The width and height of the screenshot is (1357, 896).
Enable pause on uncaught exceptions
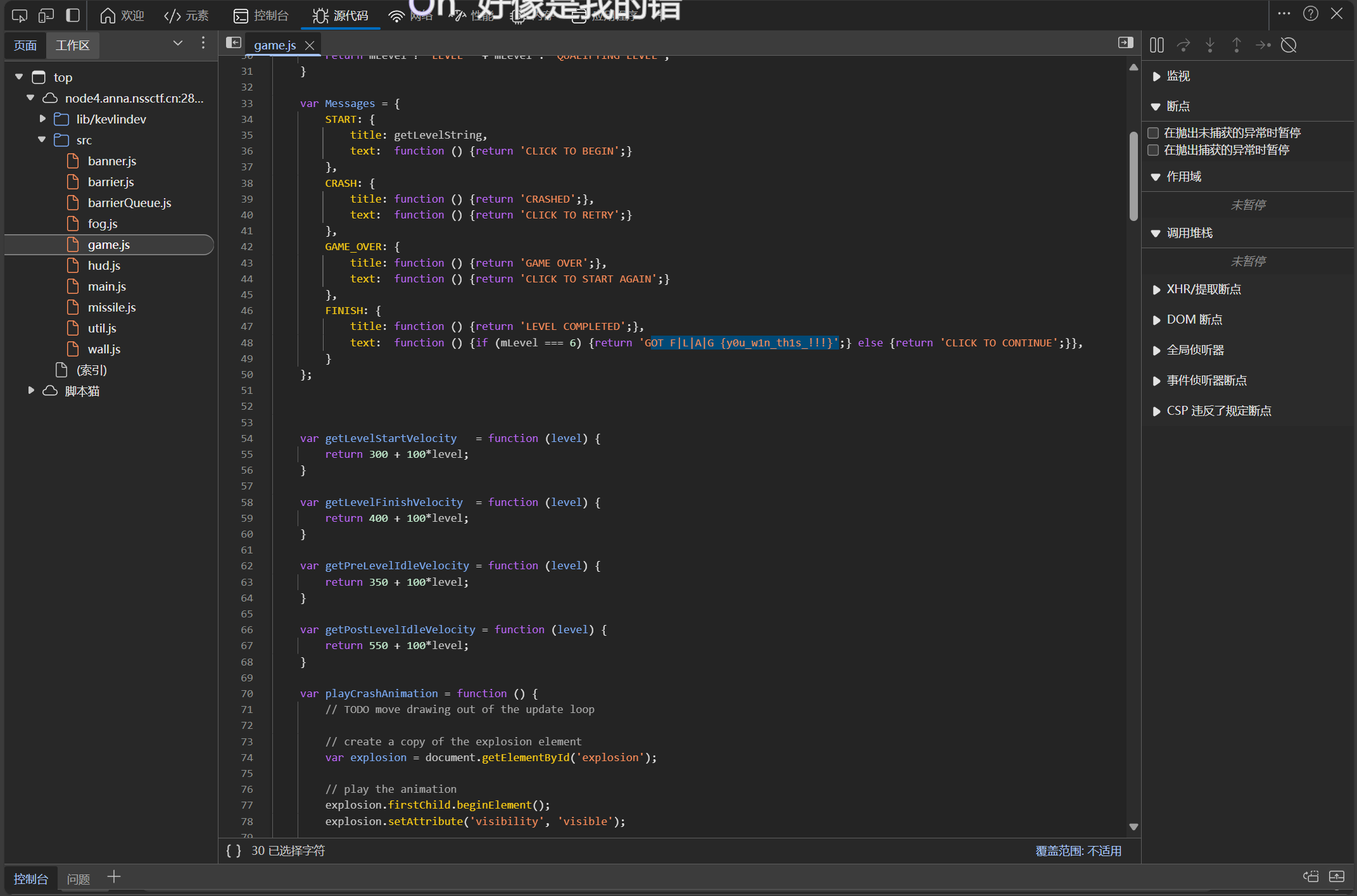pos(1153,133)
